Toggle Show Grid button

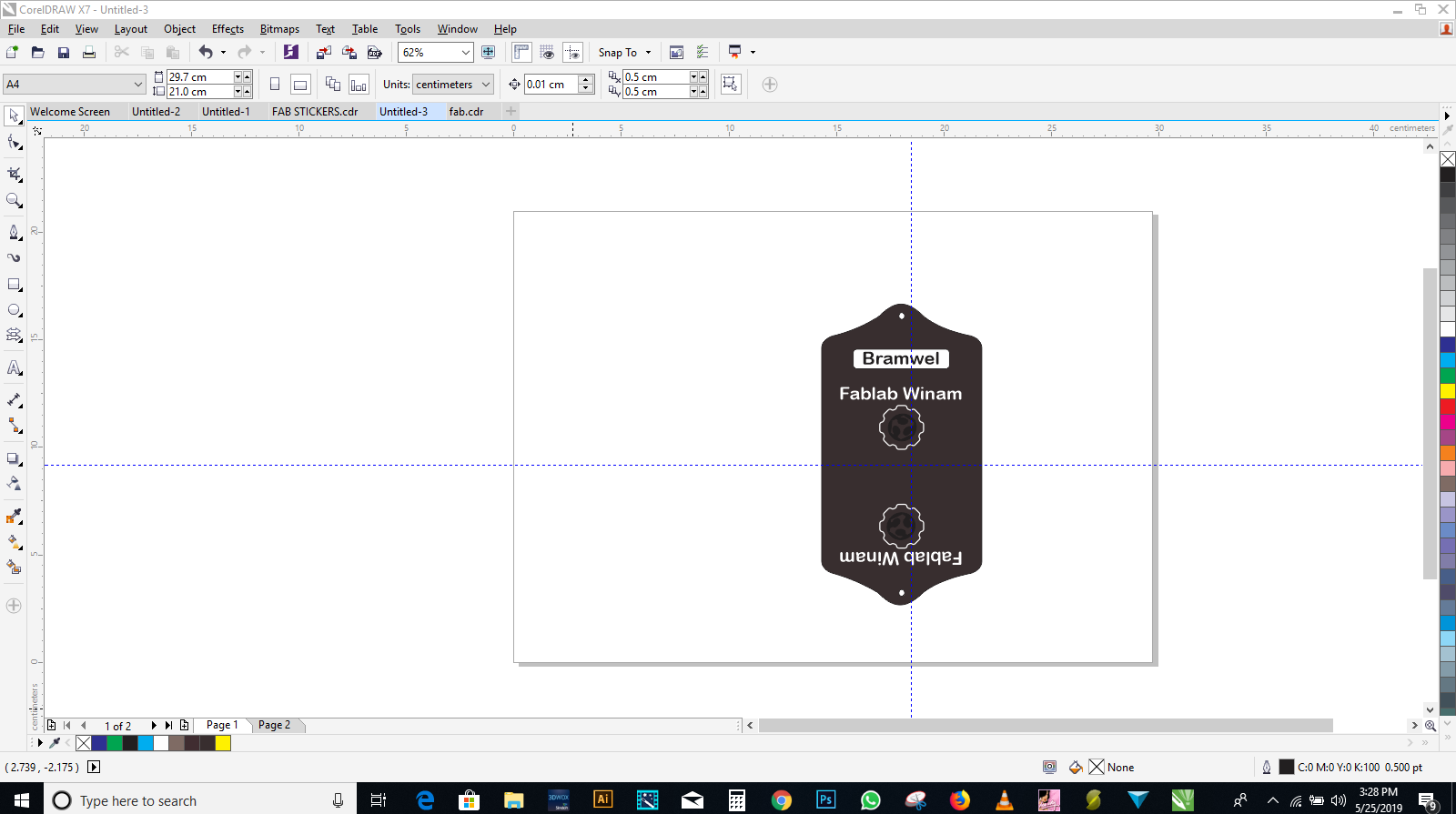[x=547, y=53]
